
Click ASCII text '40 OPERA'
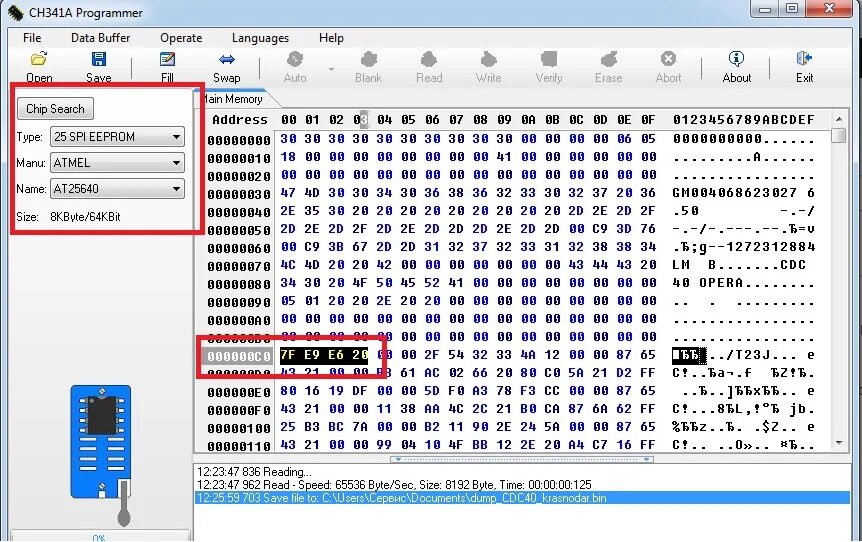tap(708, 283)
